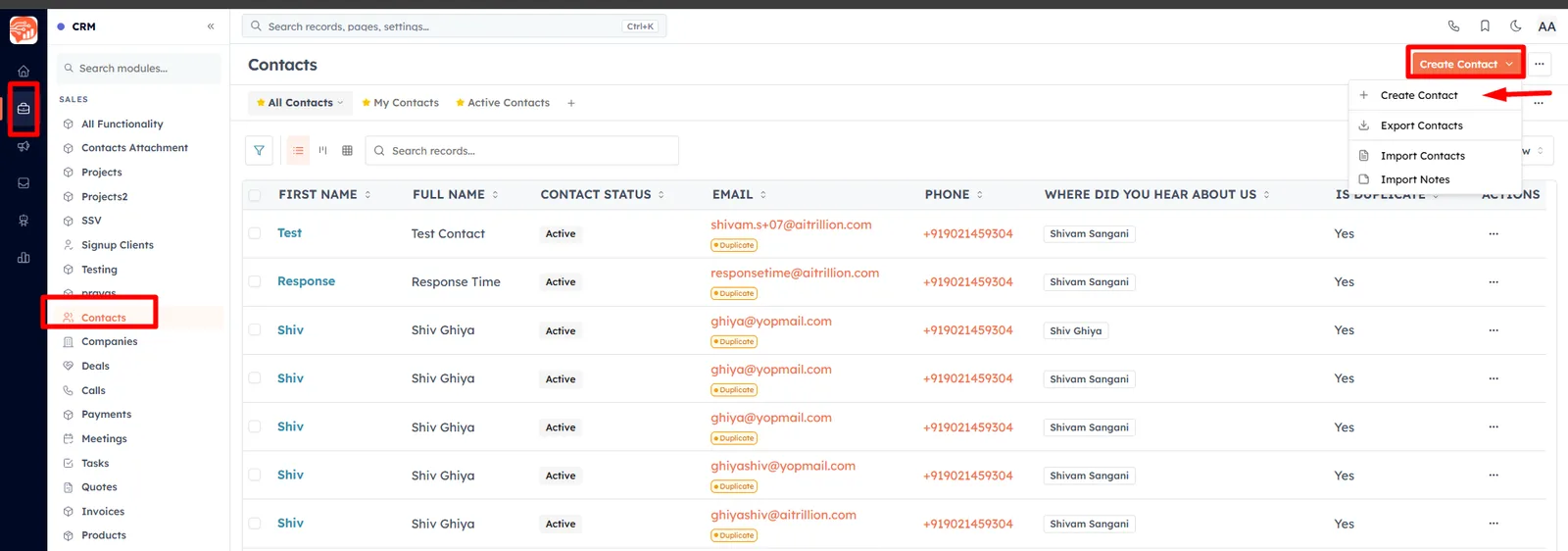Open Companies module in sidebar
The image size is (1568, 551).
click(110, 342)
